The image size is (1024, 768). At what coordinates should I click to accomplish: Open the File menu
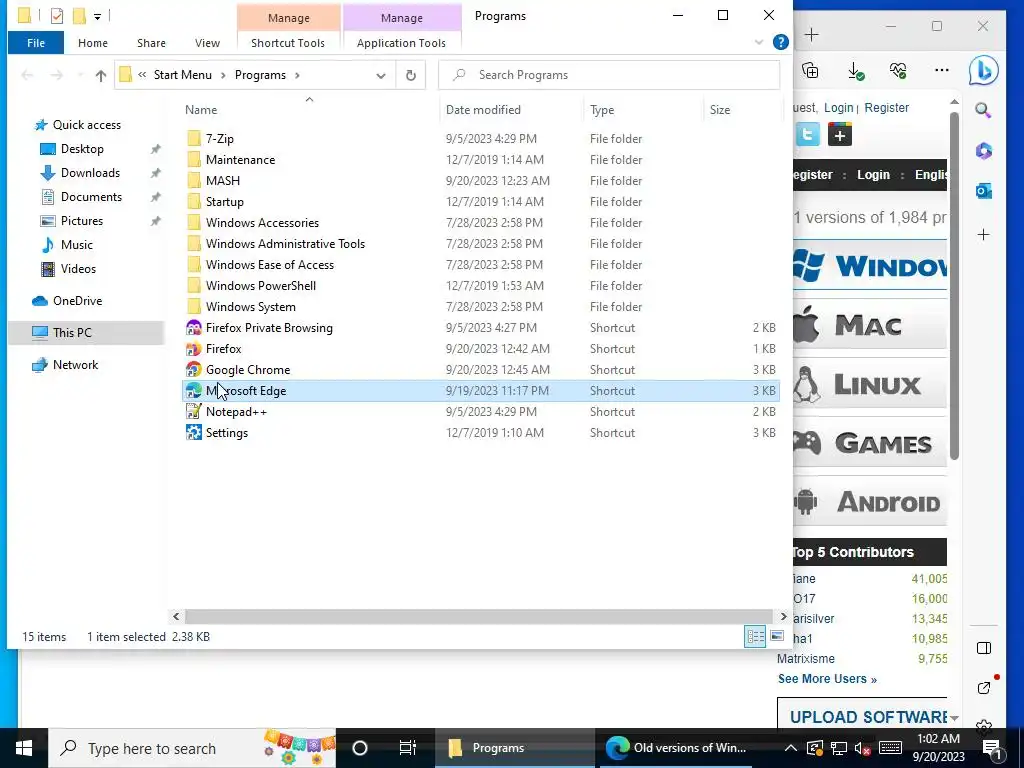(36, 43)
